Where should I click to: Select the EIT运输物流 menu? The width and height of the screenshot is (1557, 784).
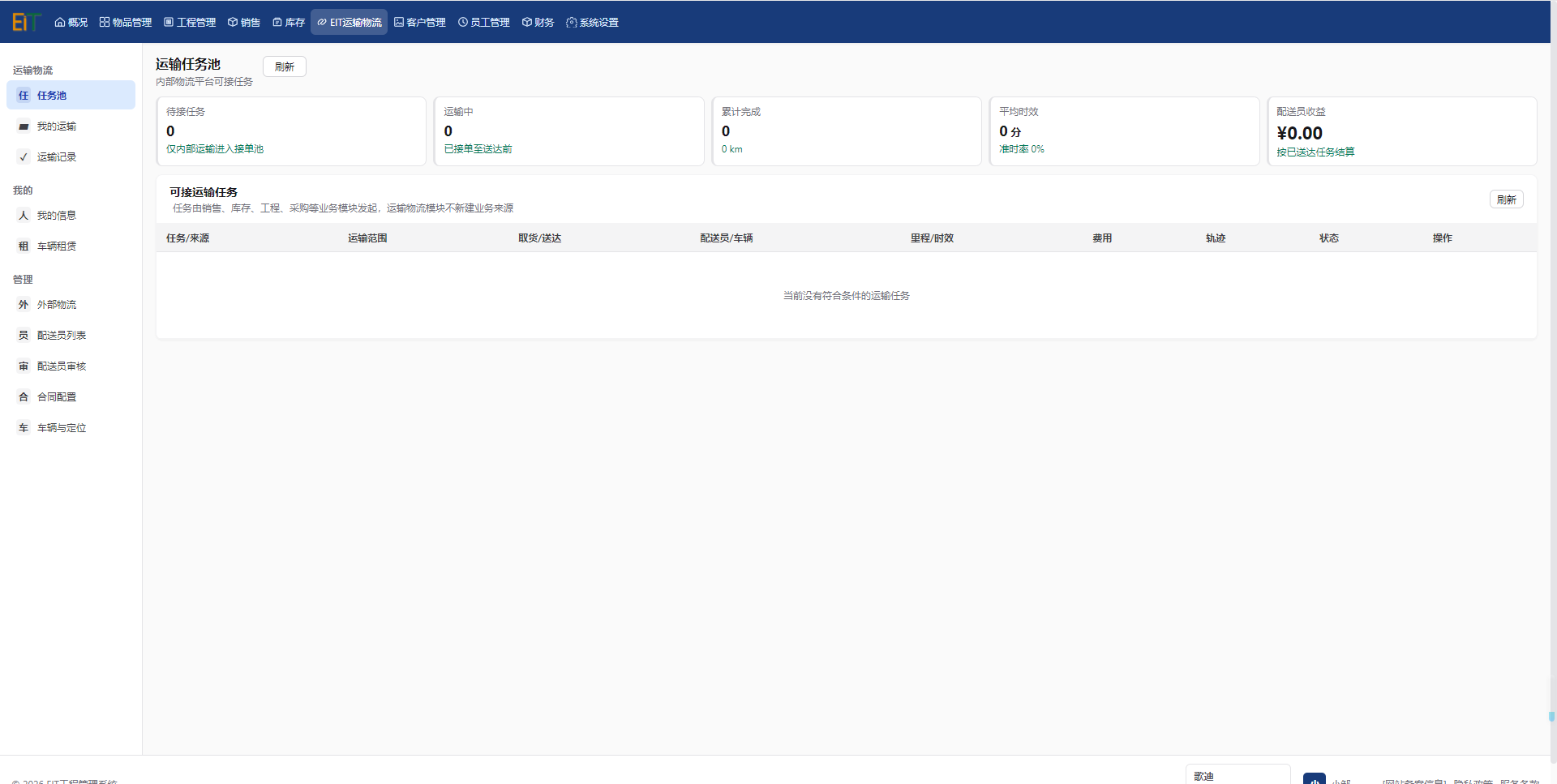(350, 22)
